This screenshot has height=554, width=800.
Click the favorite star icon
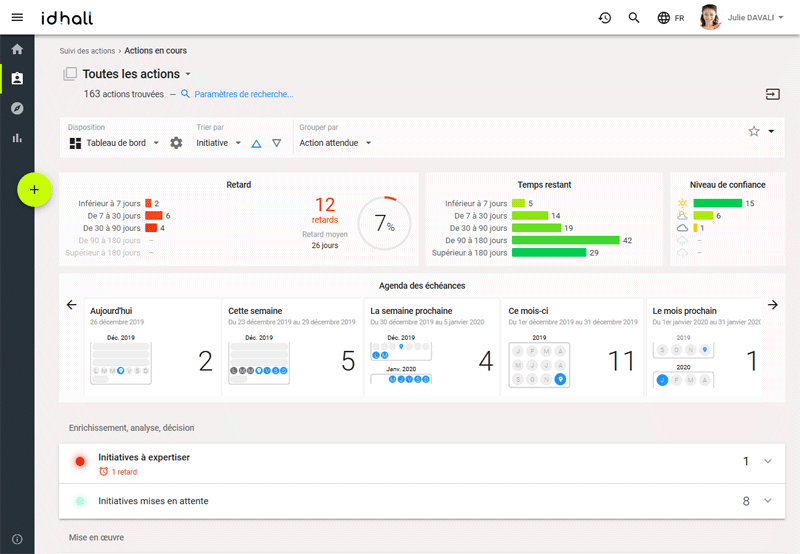coord(754,131)
